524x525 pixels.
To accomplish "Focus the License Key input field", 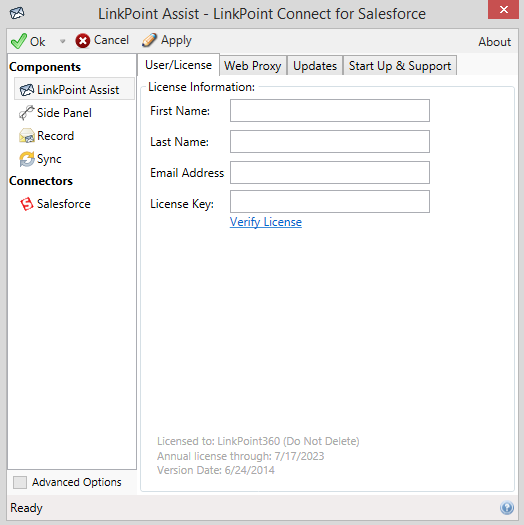I will [330, 202].
